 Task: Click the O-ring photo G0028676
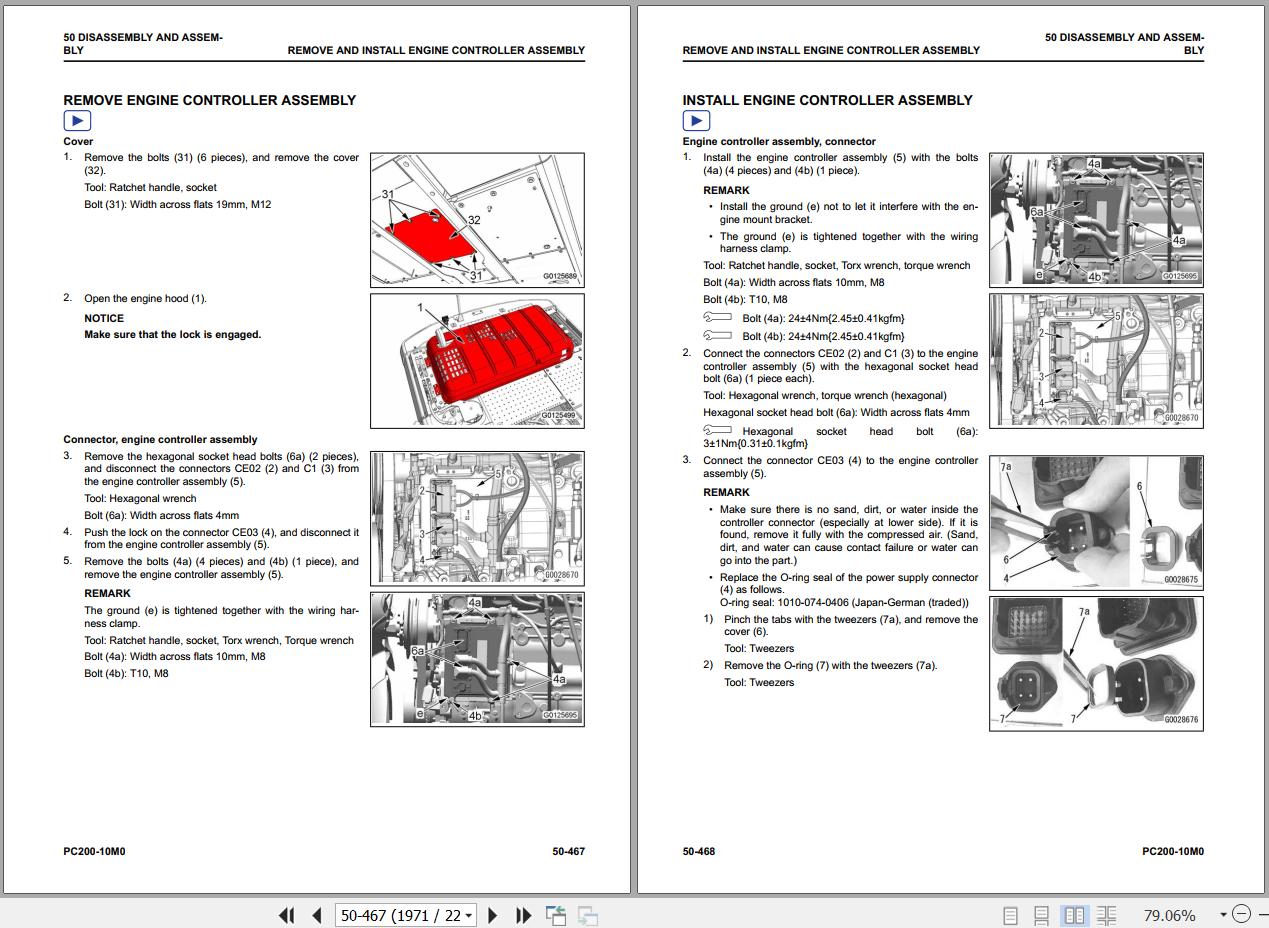click(x=1096, y=664)
